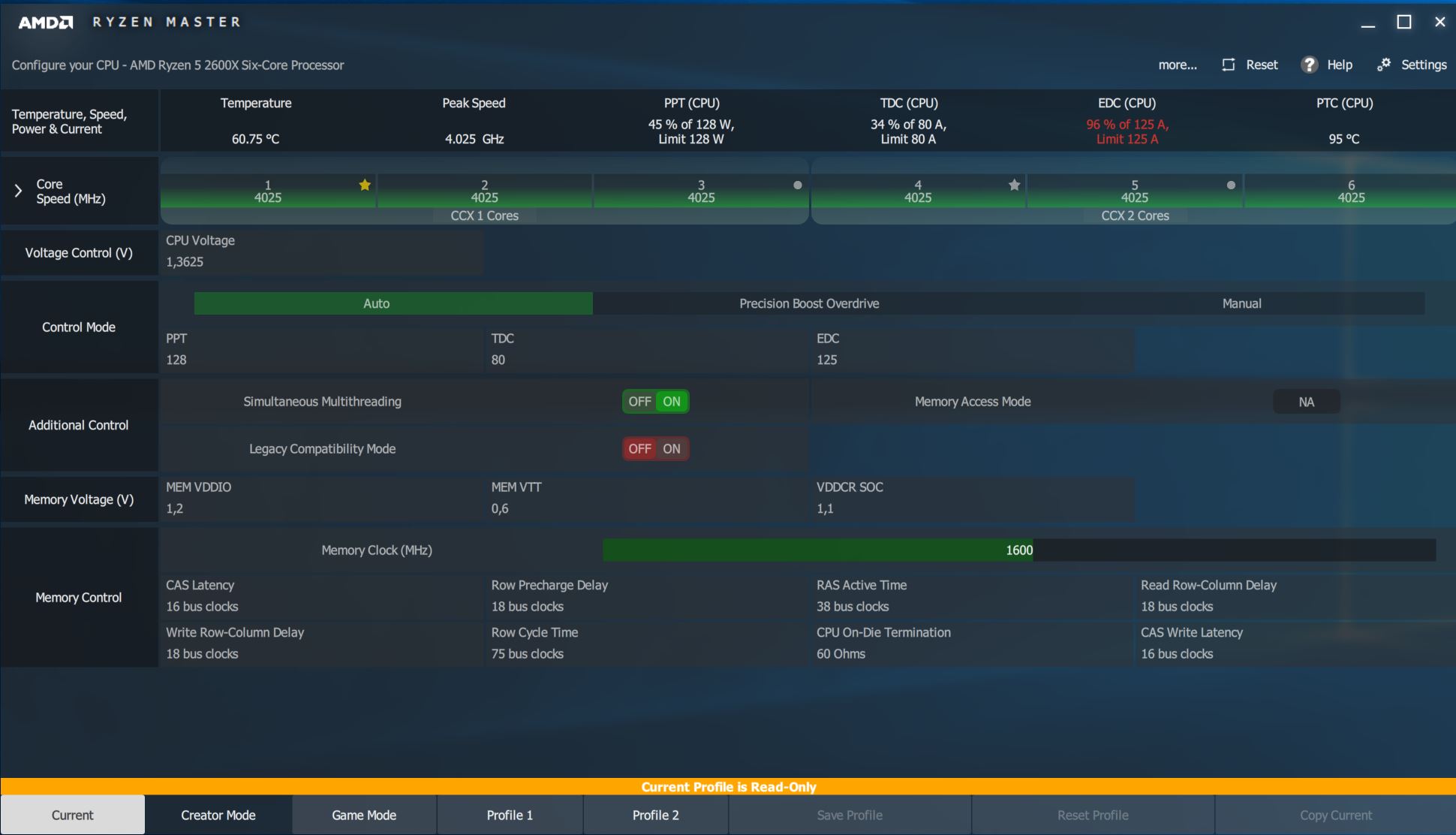Click the gray star on core 4
Viewport: 1456px width, 835px height.
coord(1014,185)
